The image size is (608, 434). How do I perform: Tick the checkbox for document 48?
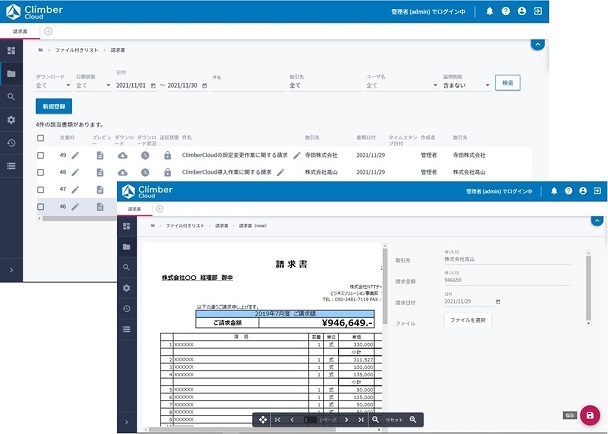point(41,172)
